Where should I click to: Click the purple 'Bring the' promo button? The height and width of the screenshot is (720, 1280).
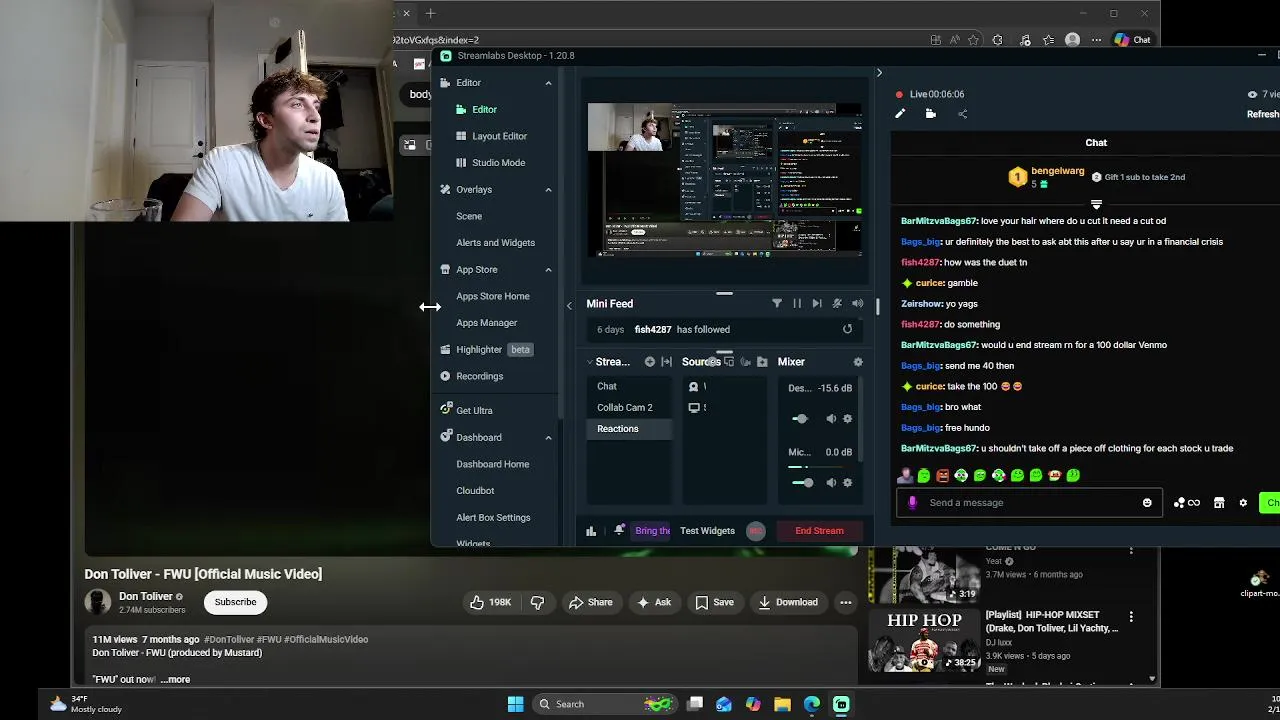(x=652, y=531)
